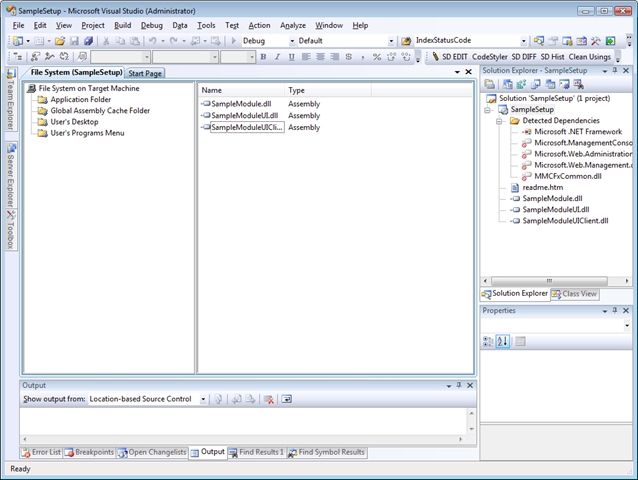Open the Analyze menu
This screenshot has width=638, height=480.
coord(293,25)
